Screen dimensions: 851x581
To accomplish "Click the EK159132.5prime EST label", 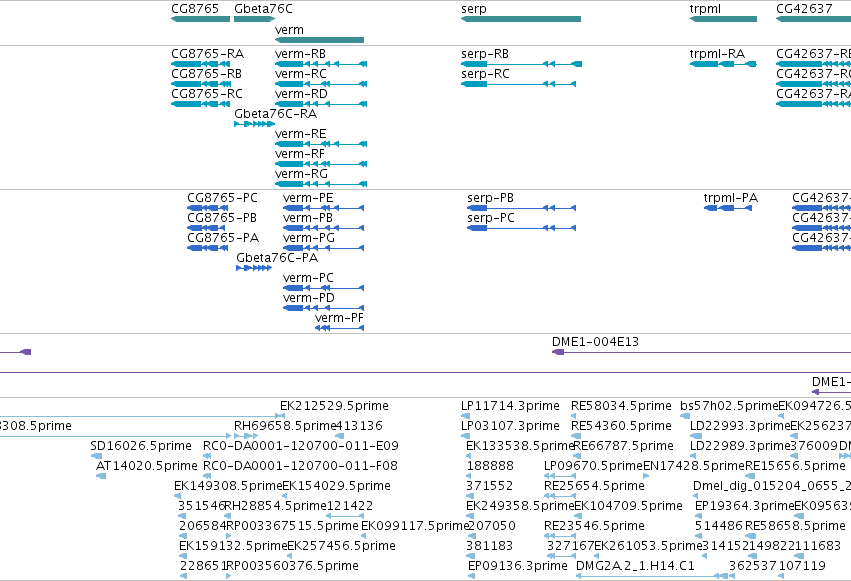I will tap(232, 546).
